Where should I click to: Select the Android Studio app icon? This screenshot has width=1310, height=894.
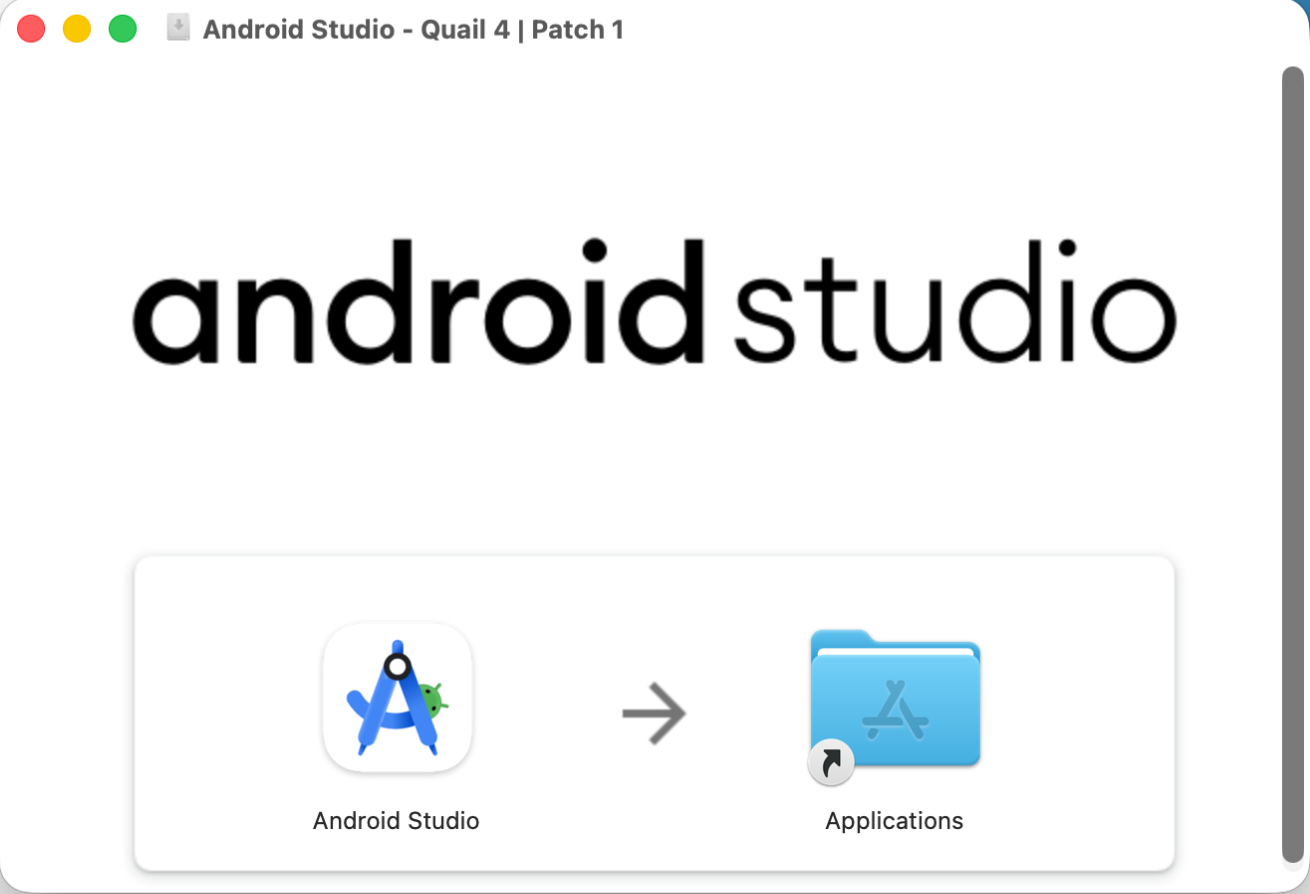pyautogui.click(x=397, y=697)
